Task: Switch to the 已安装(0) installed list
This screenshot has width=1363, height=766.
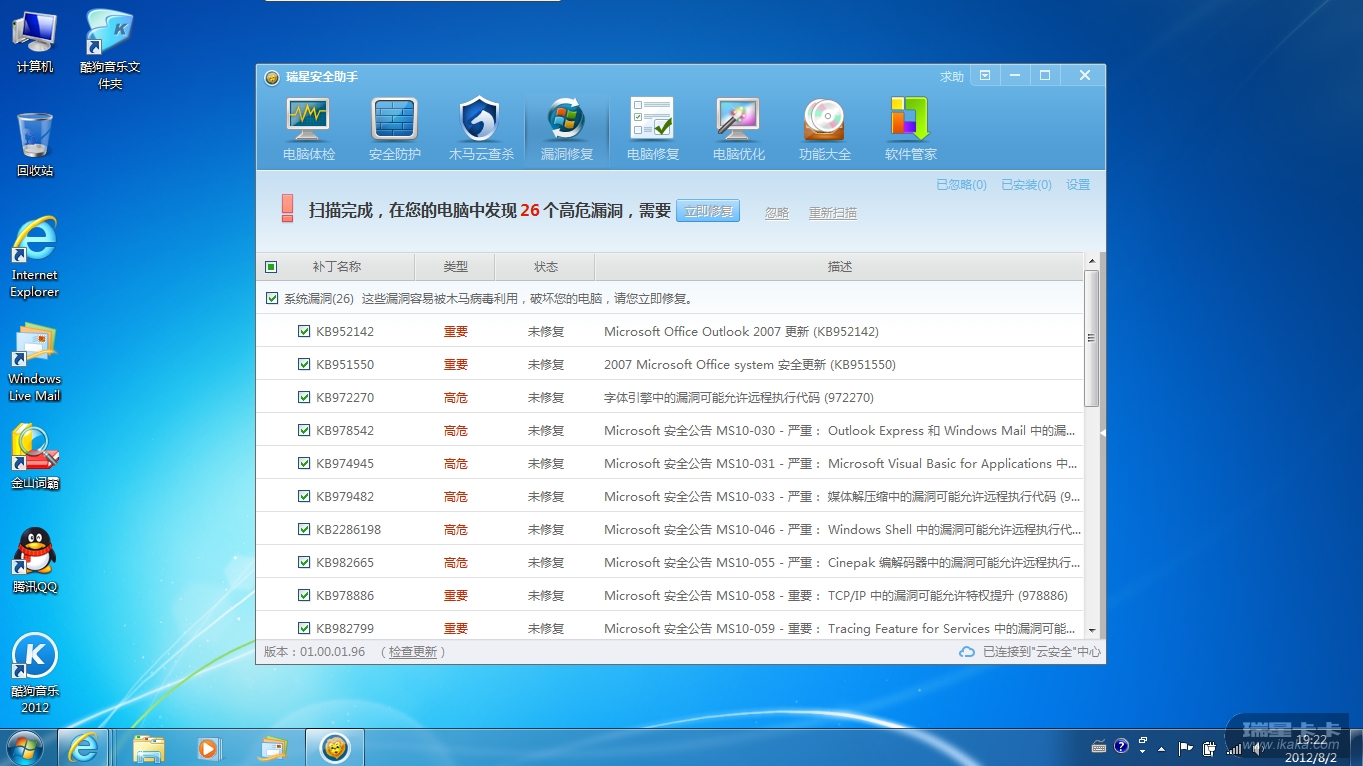Action: [1026, 185]
